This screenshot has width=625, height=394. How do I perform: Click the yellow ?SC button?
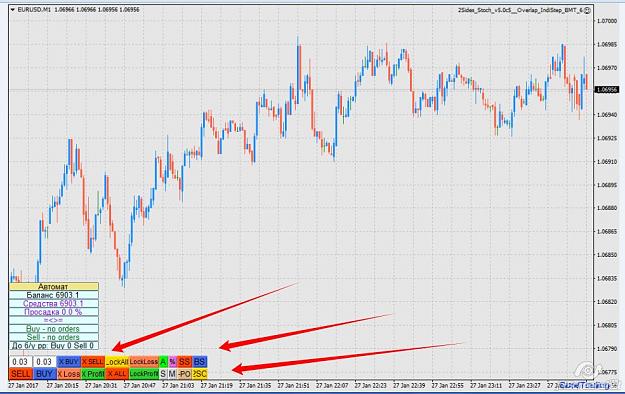click(200, 374)
